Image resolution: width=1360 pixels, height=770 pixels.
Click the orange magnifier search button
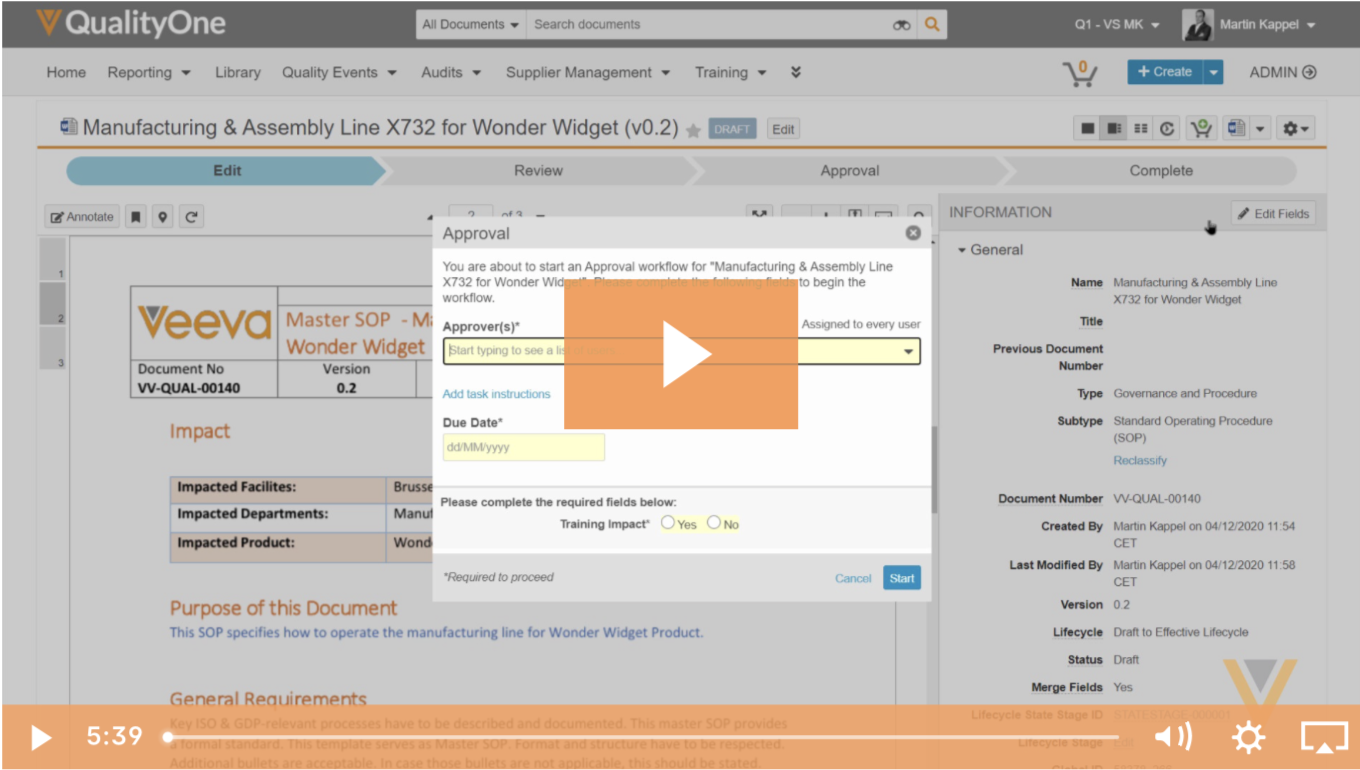932,25
